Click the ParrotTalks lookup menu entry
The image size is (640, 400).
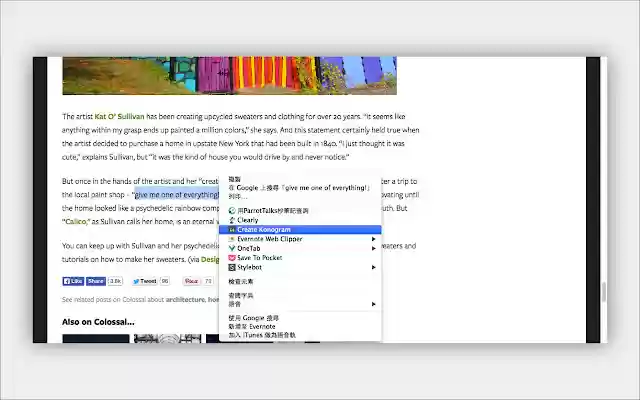click(x=300, y=211)
